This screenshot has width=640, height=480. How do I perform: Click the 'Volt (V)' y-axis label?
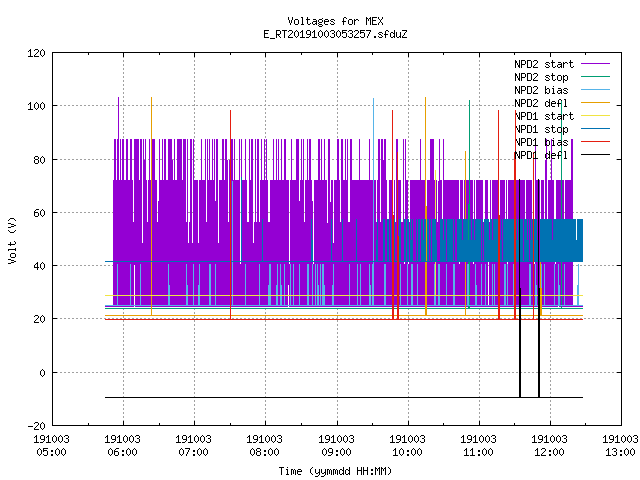12,240
